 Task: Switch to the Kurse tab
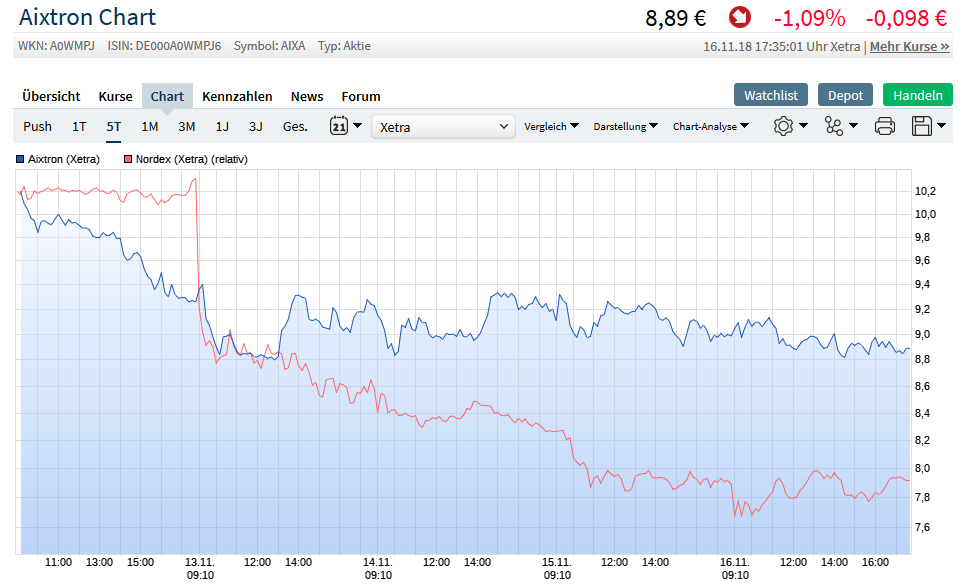[115, 97]
